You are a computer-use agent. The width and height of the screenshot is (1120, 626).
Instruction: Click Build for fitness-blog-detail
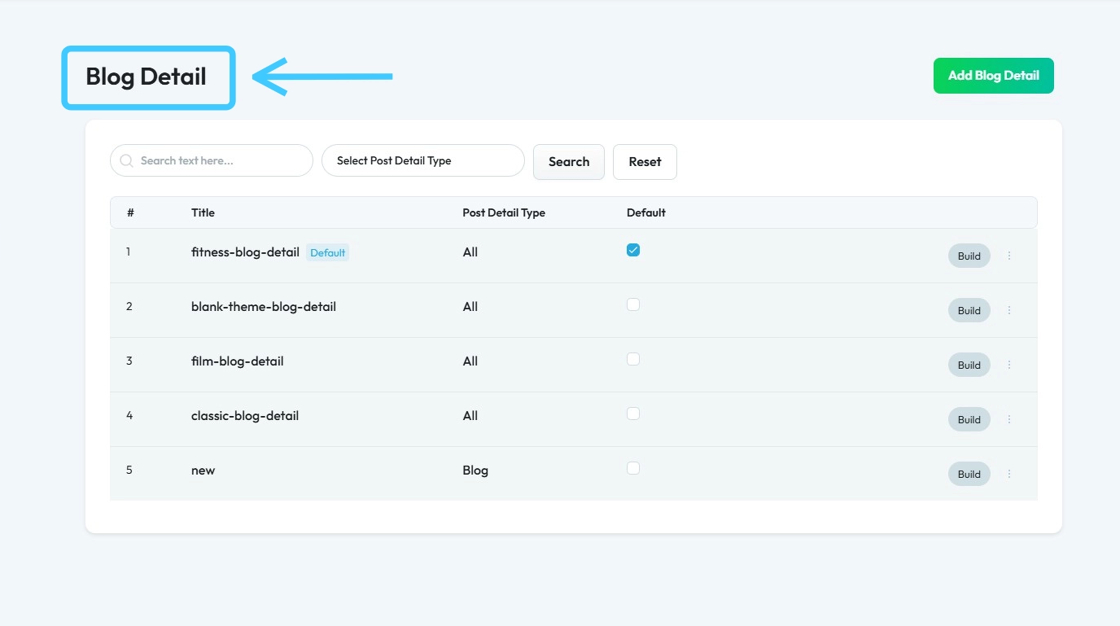(x=969, y=256)
